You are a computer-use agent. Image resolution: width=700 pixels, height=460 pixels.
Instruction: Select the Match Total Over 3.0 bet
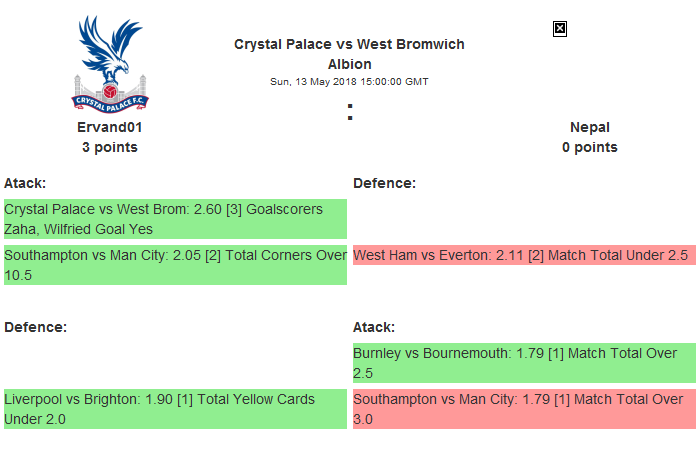pyautogui.click(x=524, y=409)
